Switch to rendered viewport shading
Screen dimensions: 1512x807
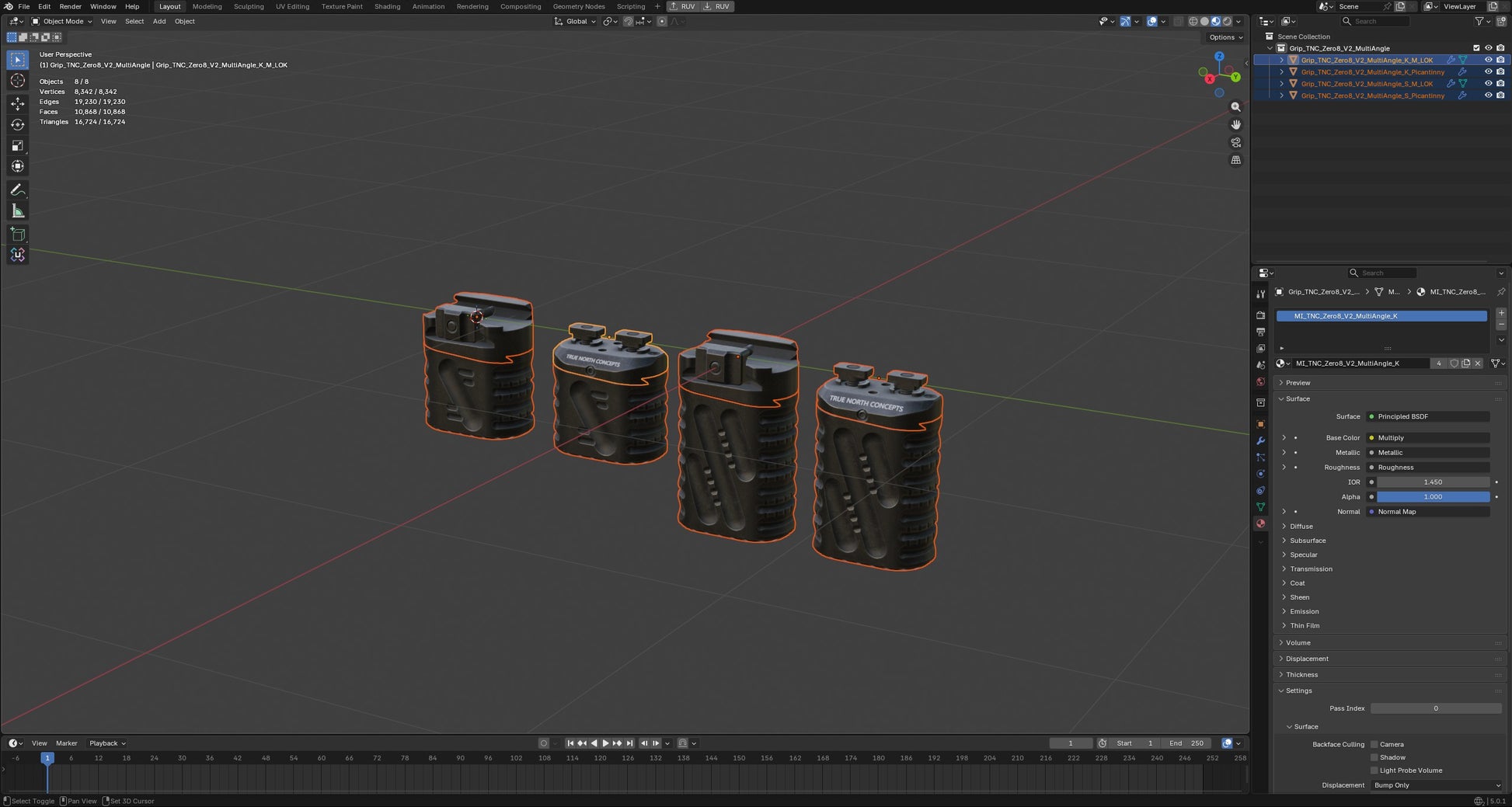coord(1227,22)
